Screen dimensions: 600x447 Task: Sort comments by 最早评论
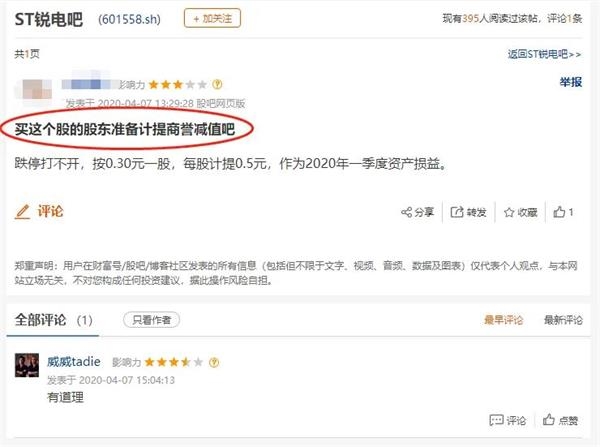click(503, 320)
